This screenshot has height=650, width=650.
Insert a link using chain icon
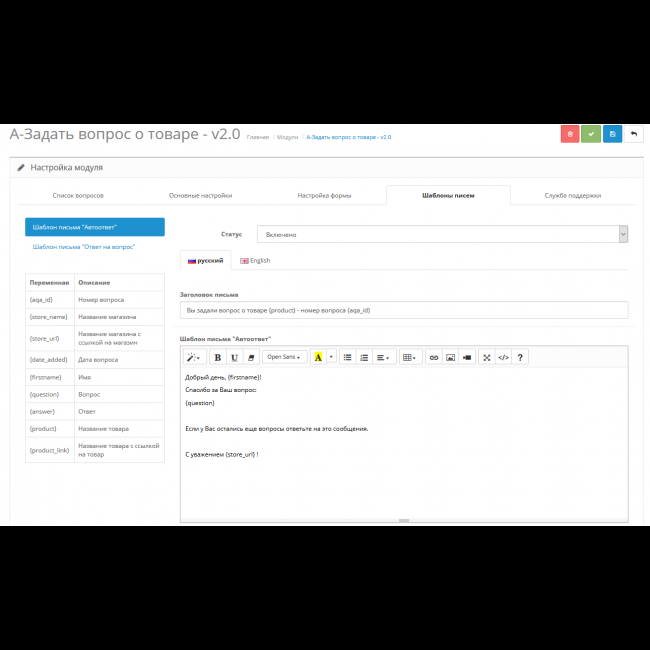tap(433, 357)
